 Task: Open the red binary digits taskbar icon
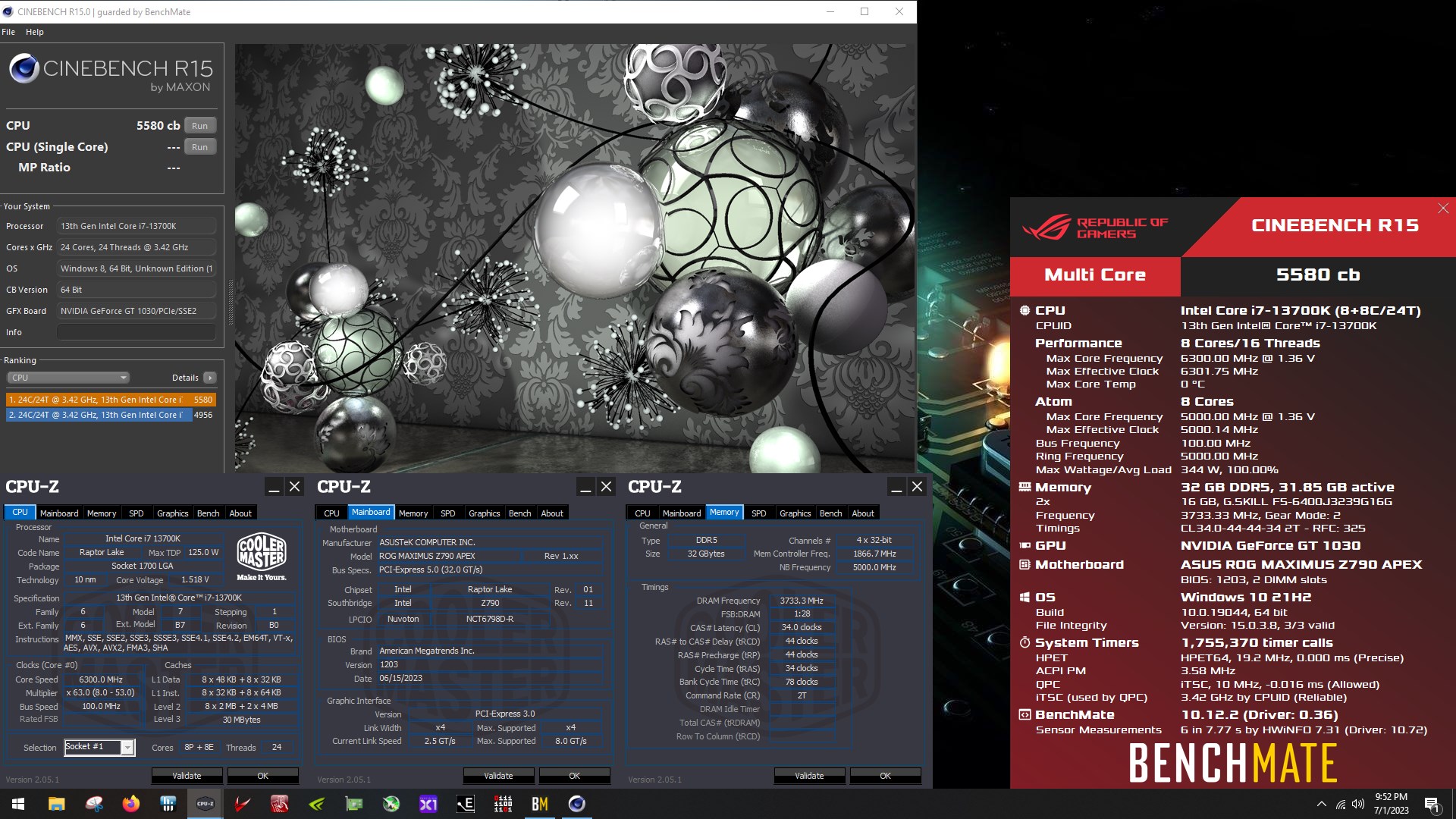502,804
